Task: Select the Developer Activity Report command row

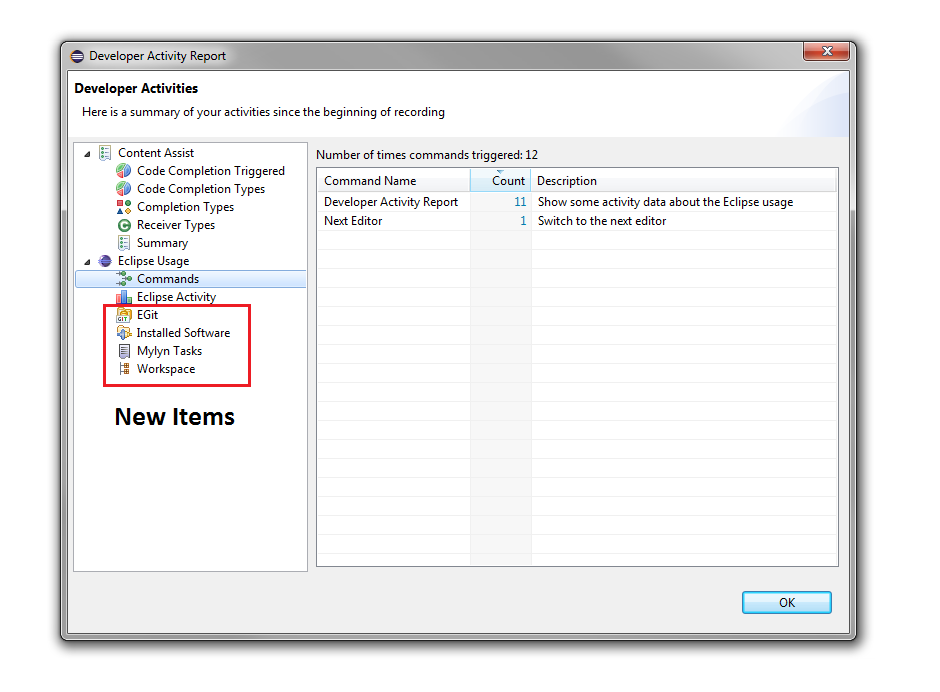Action: (x=577, y=202)
